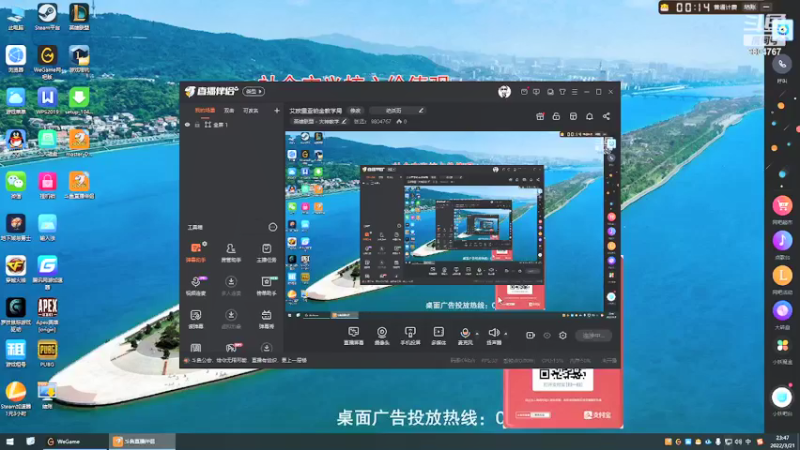Add a new scene with plus button
This screenshot has width=800, height=450.
277,110
